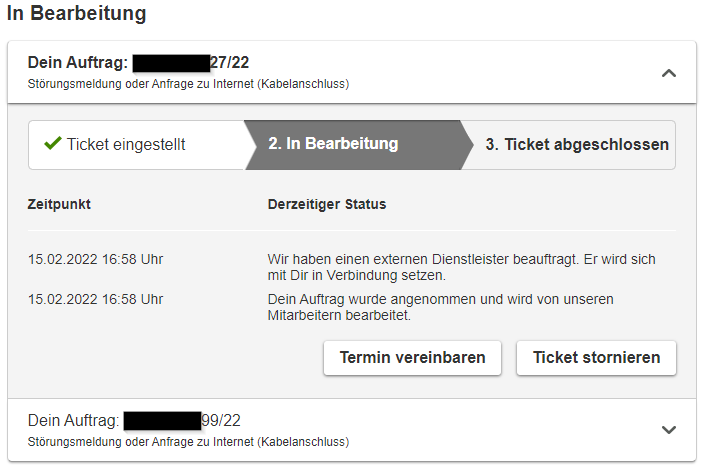The height and width of the screenshot is (471, 705).
Task: Click the redacted number in order 99/22
Action: point(162,419)
